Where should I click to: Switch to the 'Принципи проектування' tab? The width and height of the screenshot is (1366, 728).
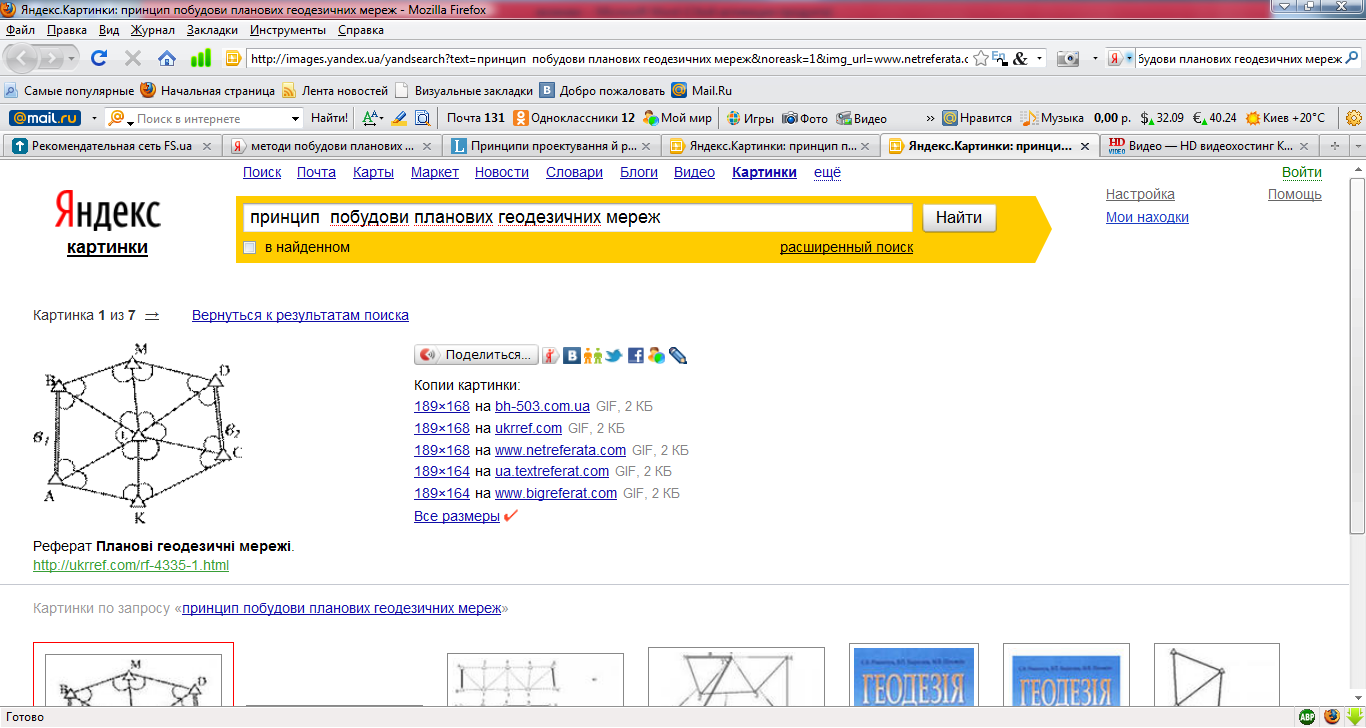tap(552, 145)
